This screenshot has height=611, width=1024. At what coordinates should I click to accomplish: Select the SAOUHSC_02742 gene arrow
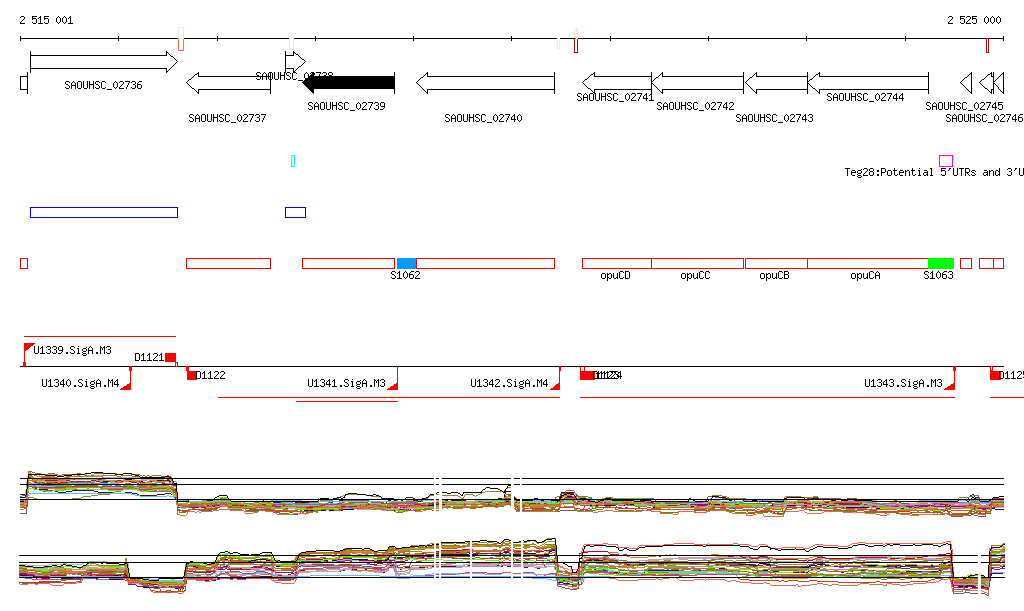pos(697,83)
